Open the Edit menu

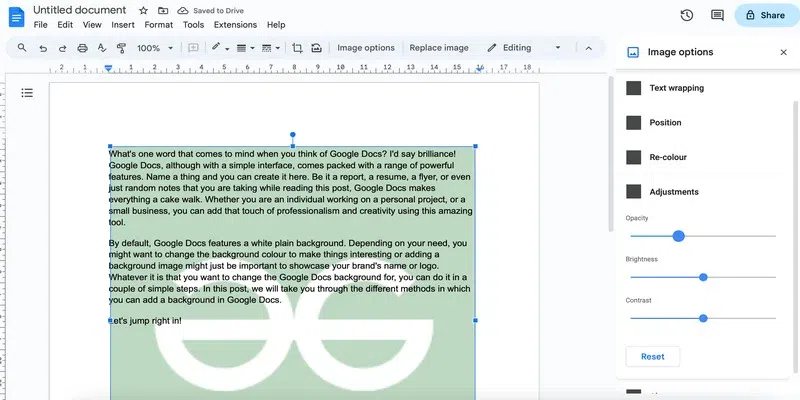point(65,24)
